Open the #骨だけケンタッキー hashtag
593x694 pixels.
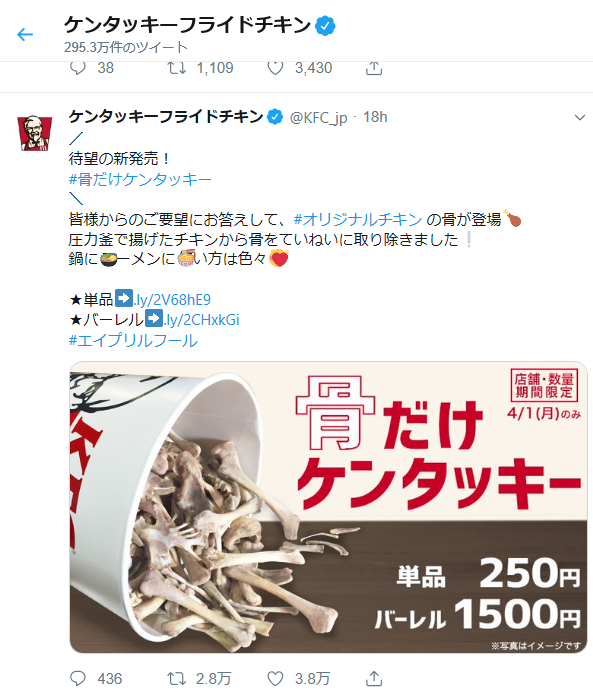tap(140, 179)
